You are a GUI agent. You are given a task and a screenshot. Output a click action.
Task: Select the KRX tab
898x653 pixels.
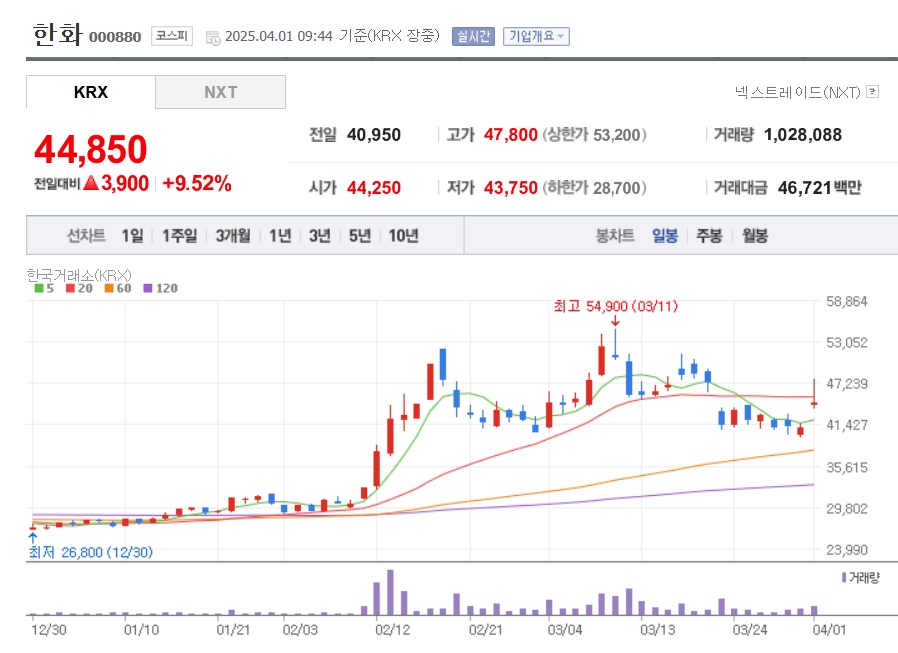pyautogui.click(x=90, y=92)
